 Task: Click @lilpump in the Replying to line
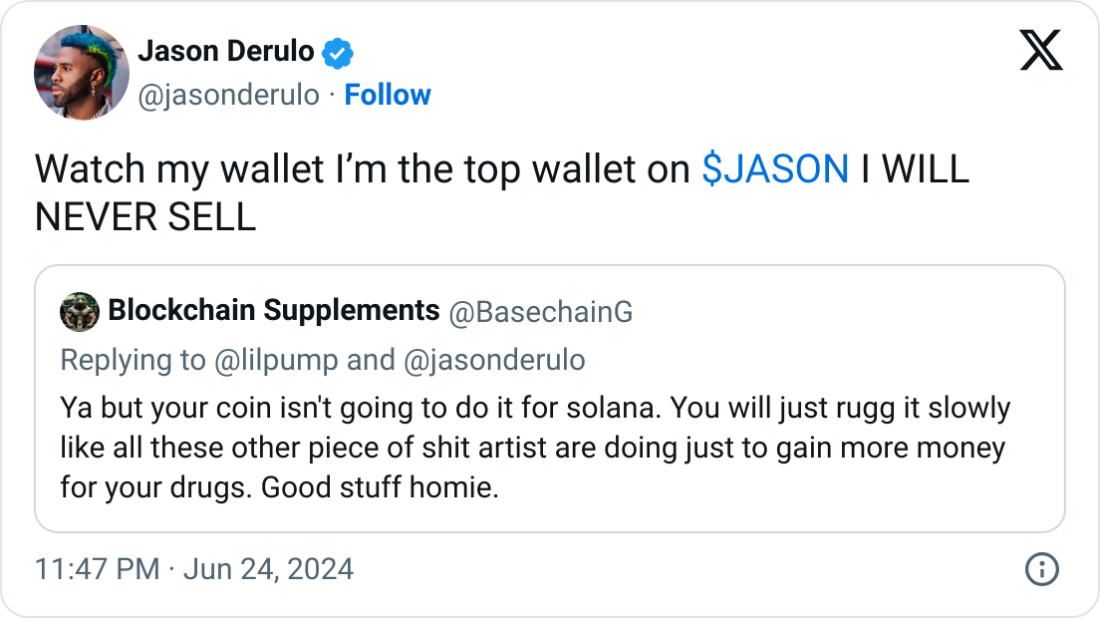point(276,360)
